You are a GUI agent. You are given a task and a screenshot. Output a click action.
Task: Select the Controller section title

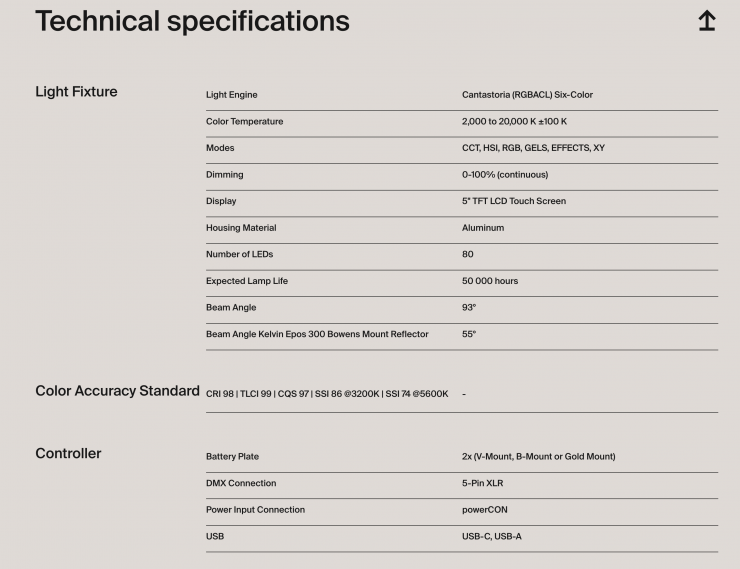tap(68, 454)
